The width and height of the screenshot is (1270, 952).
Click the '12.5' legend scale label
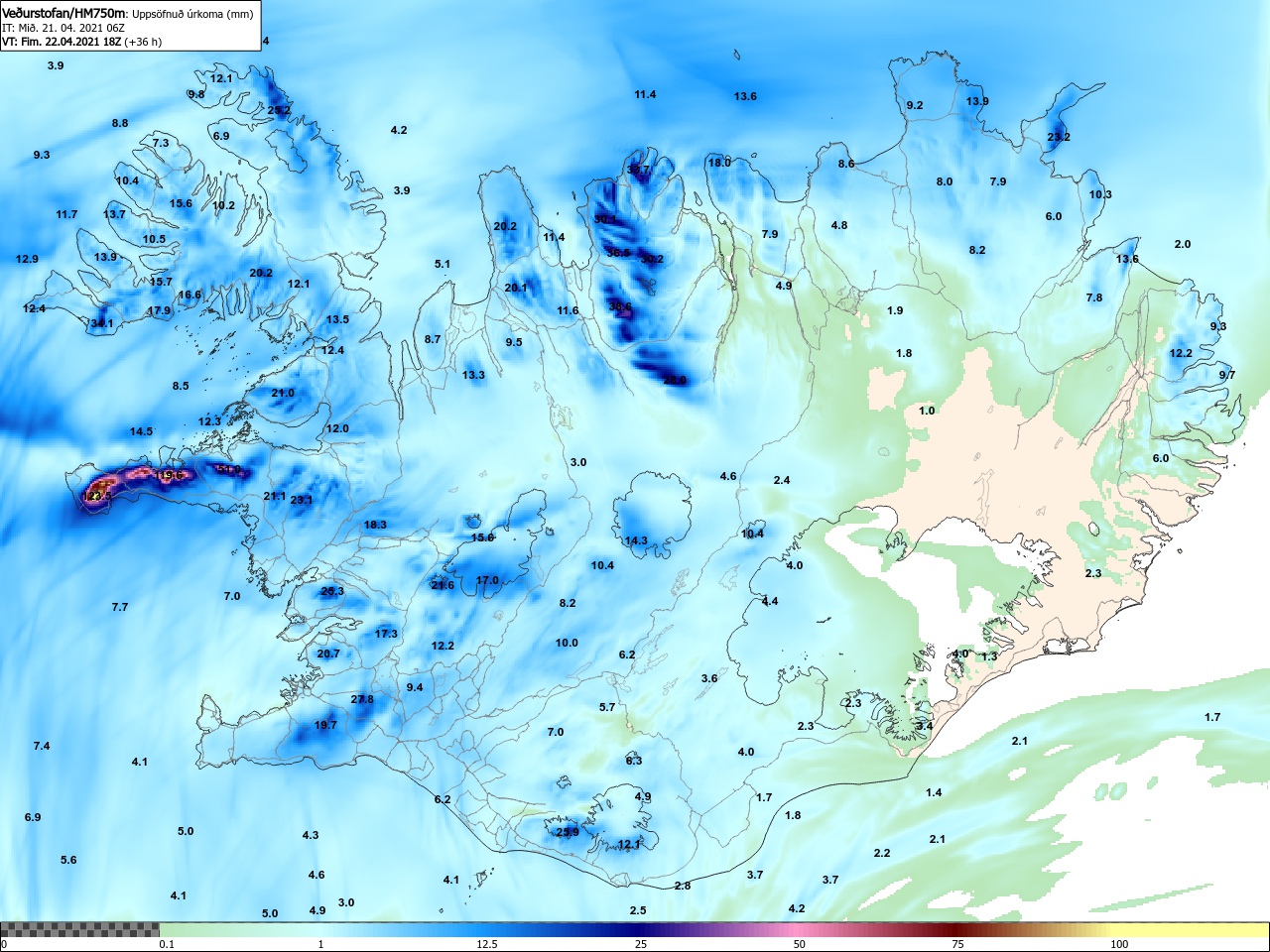click(487, 944)
